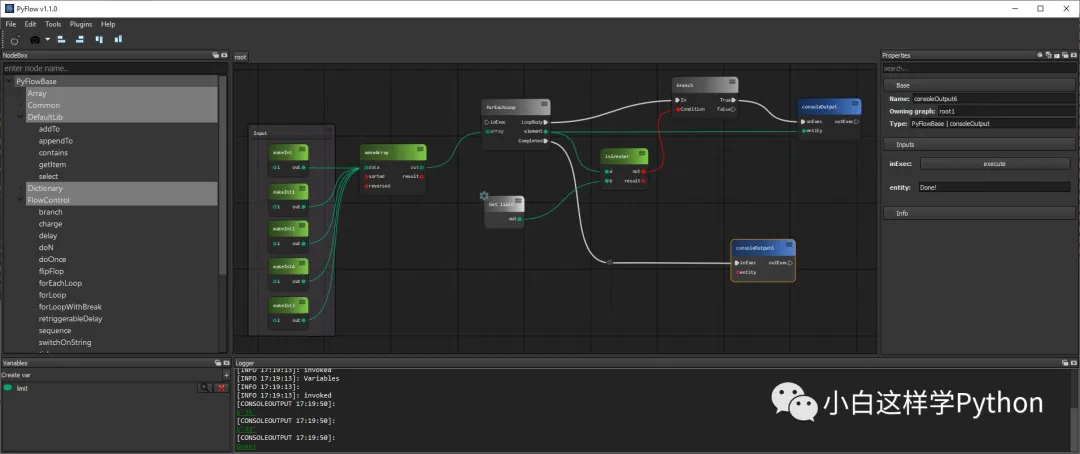The height and width of the screenshot is (454, 1080).
Task: Click the Condition pin on branch node
Action: 678,109
